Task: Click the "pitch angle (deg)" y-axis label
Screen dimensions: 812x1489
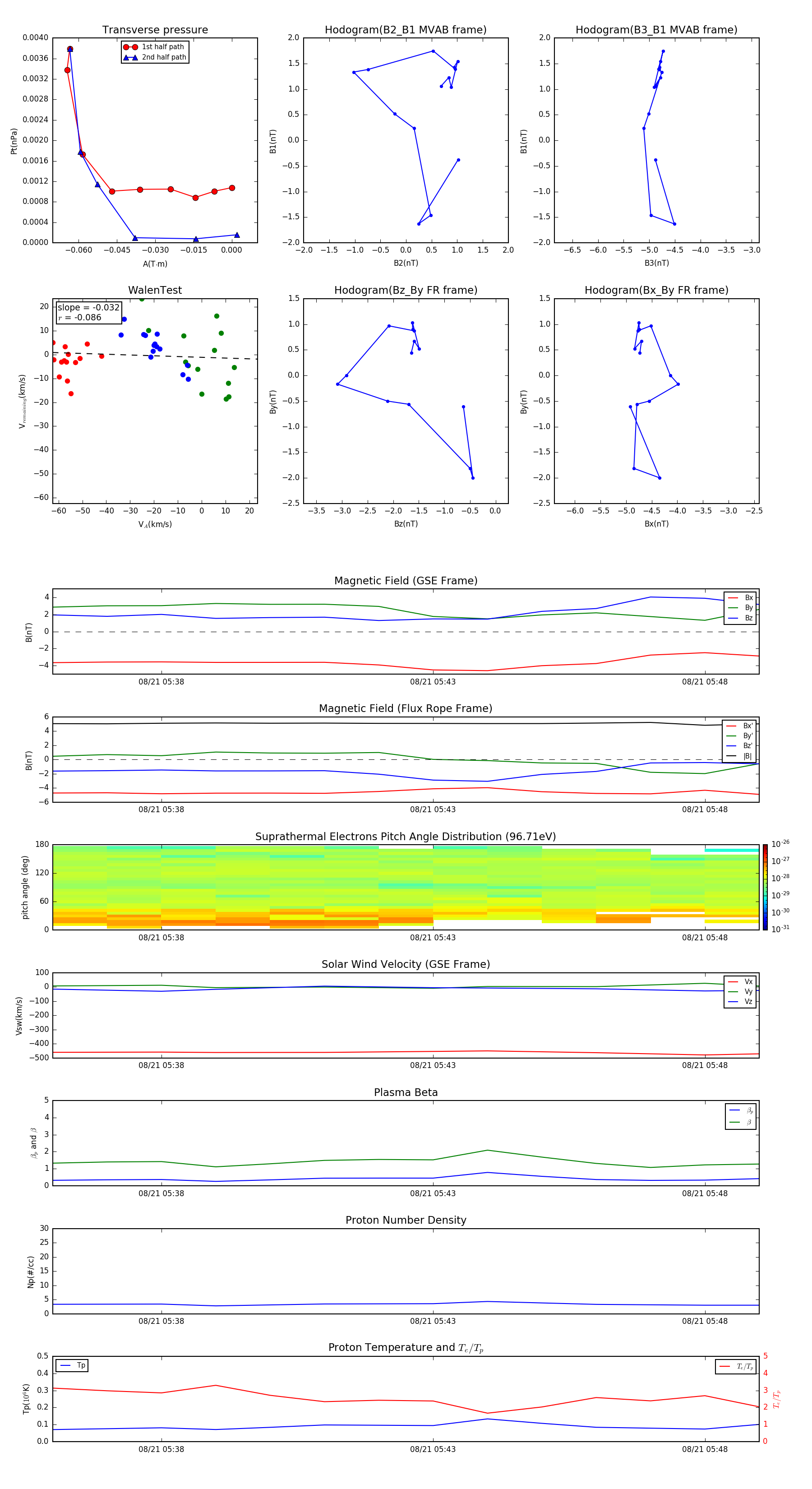Action: click(25, 887)
